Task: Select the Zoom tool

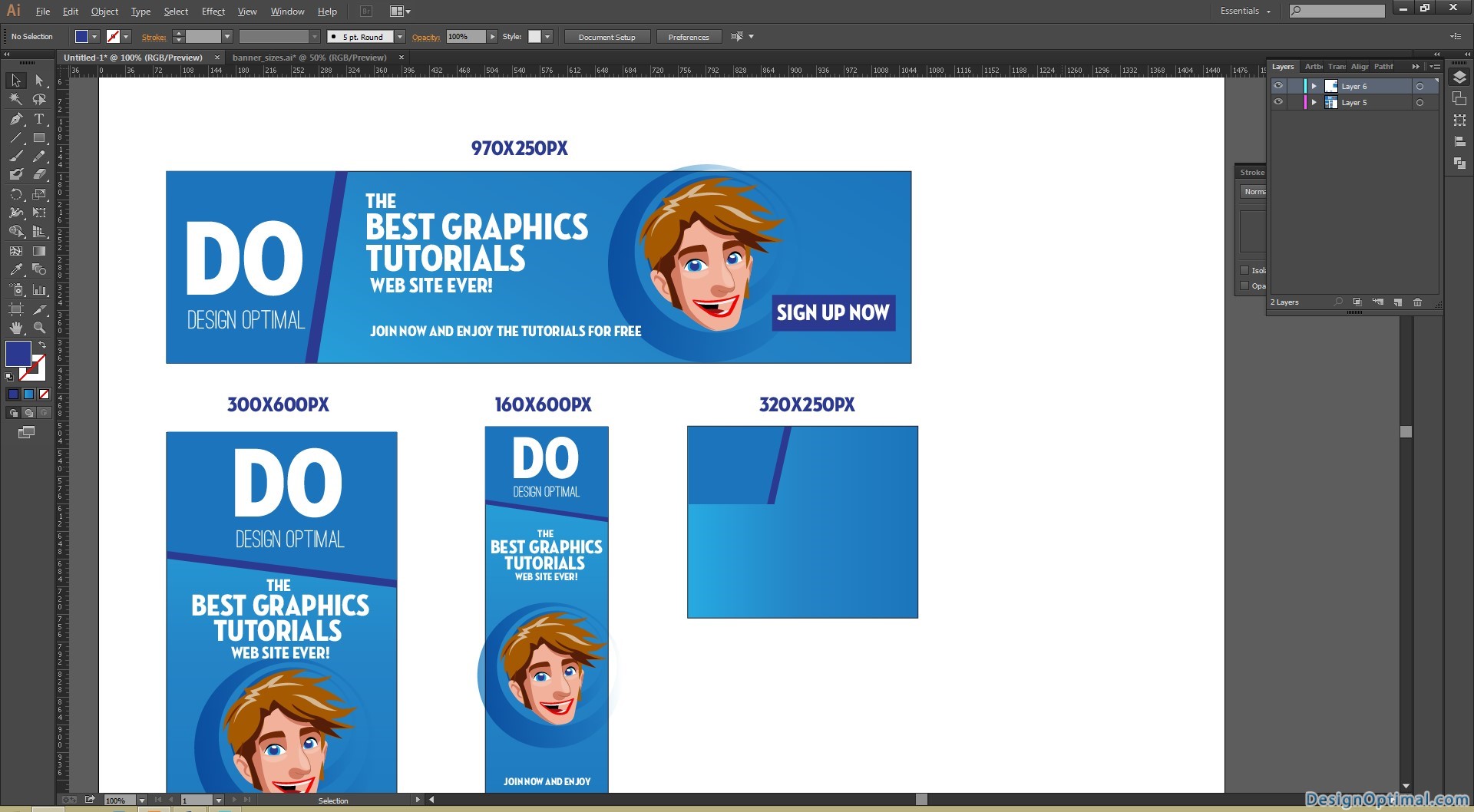Action: click(39, 328)
